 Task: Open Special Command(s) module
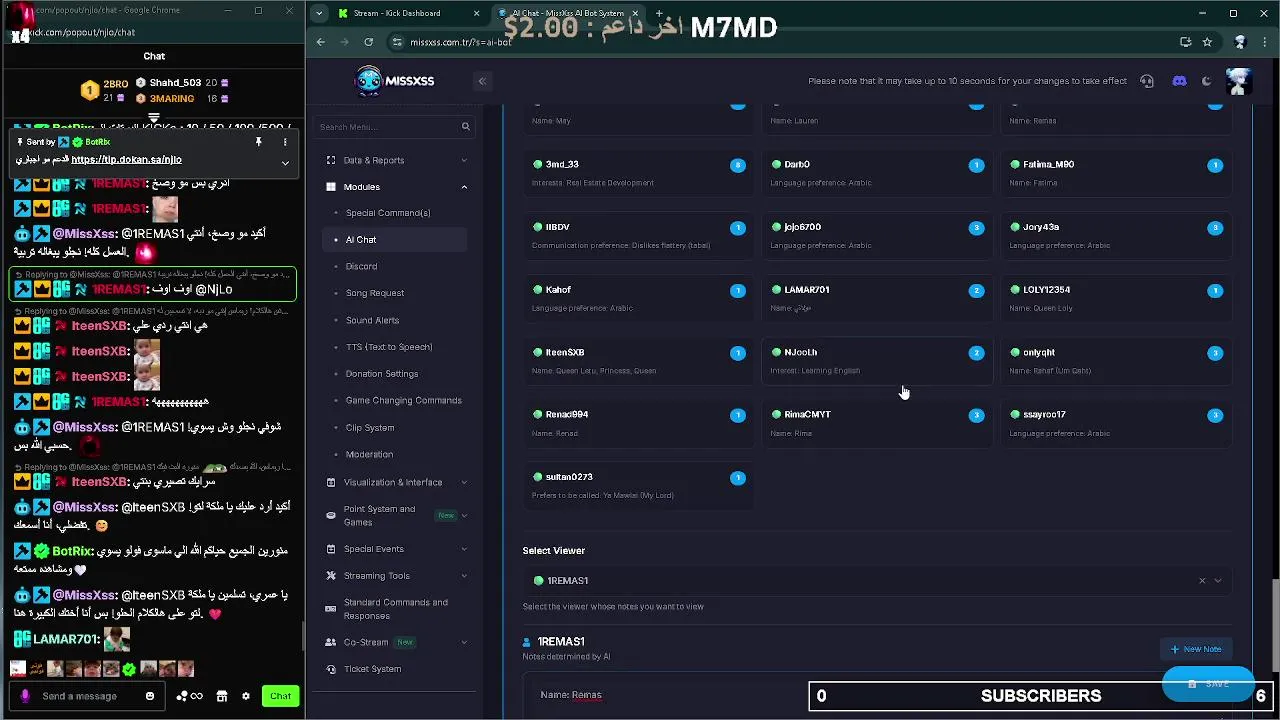point(388,213)
